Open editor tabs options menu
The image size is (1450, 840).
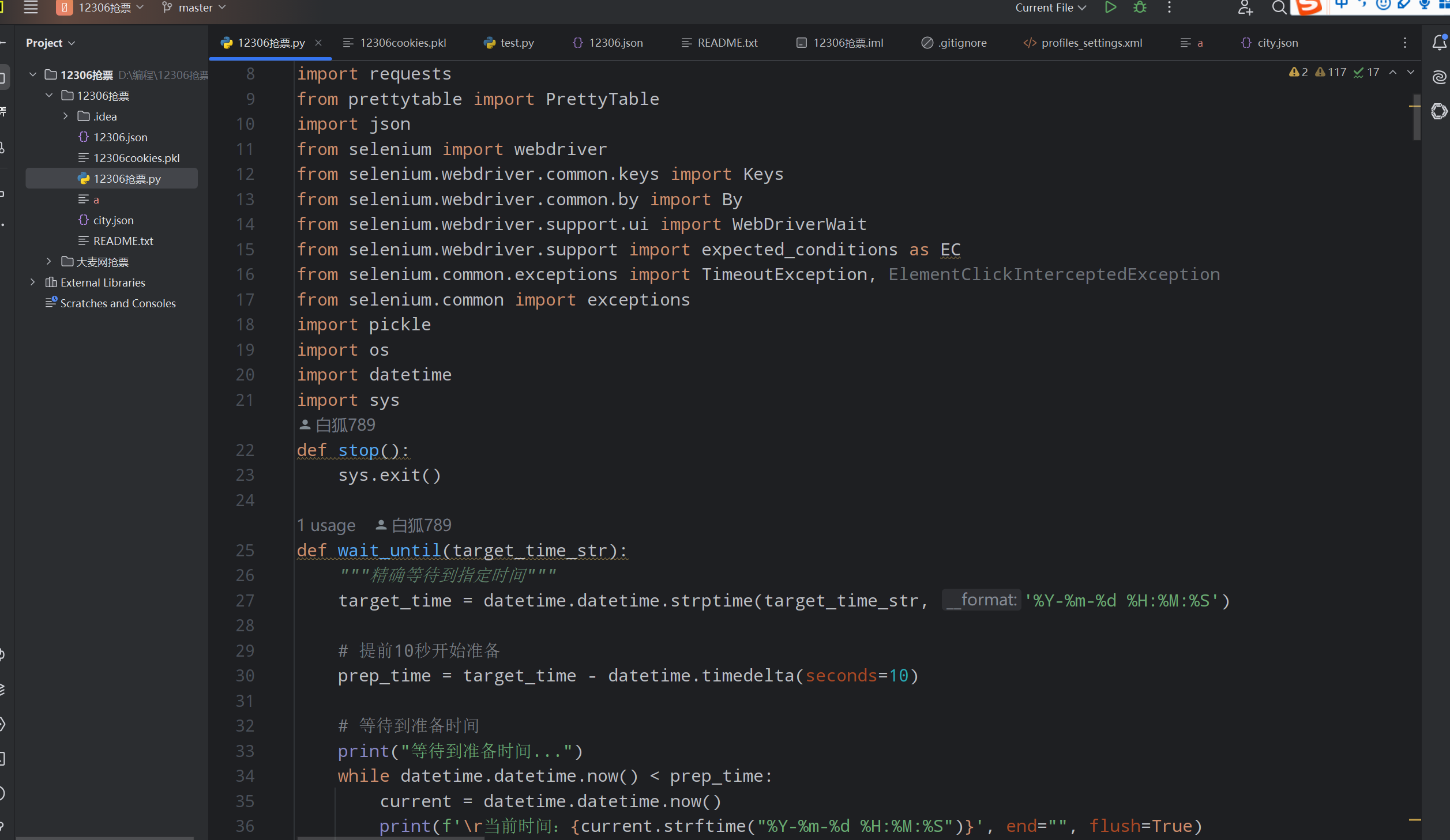point(1405,43)
